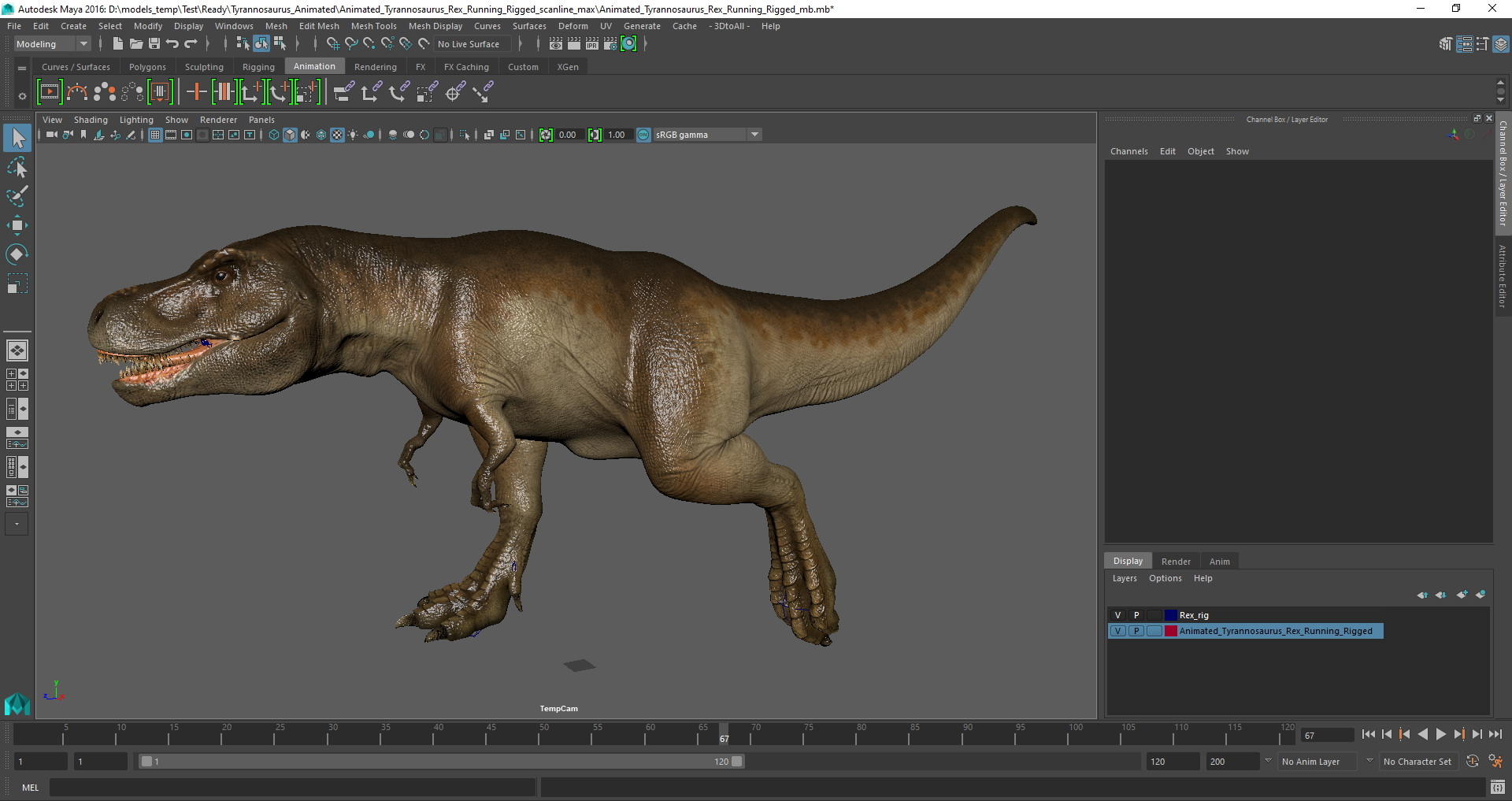Click Animated_Tyrannosaurus layer red color swatch
The image size is (1512, 801).
[1171, 631]
